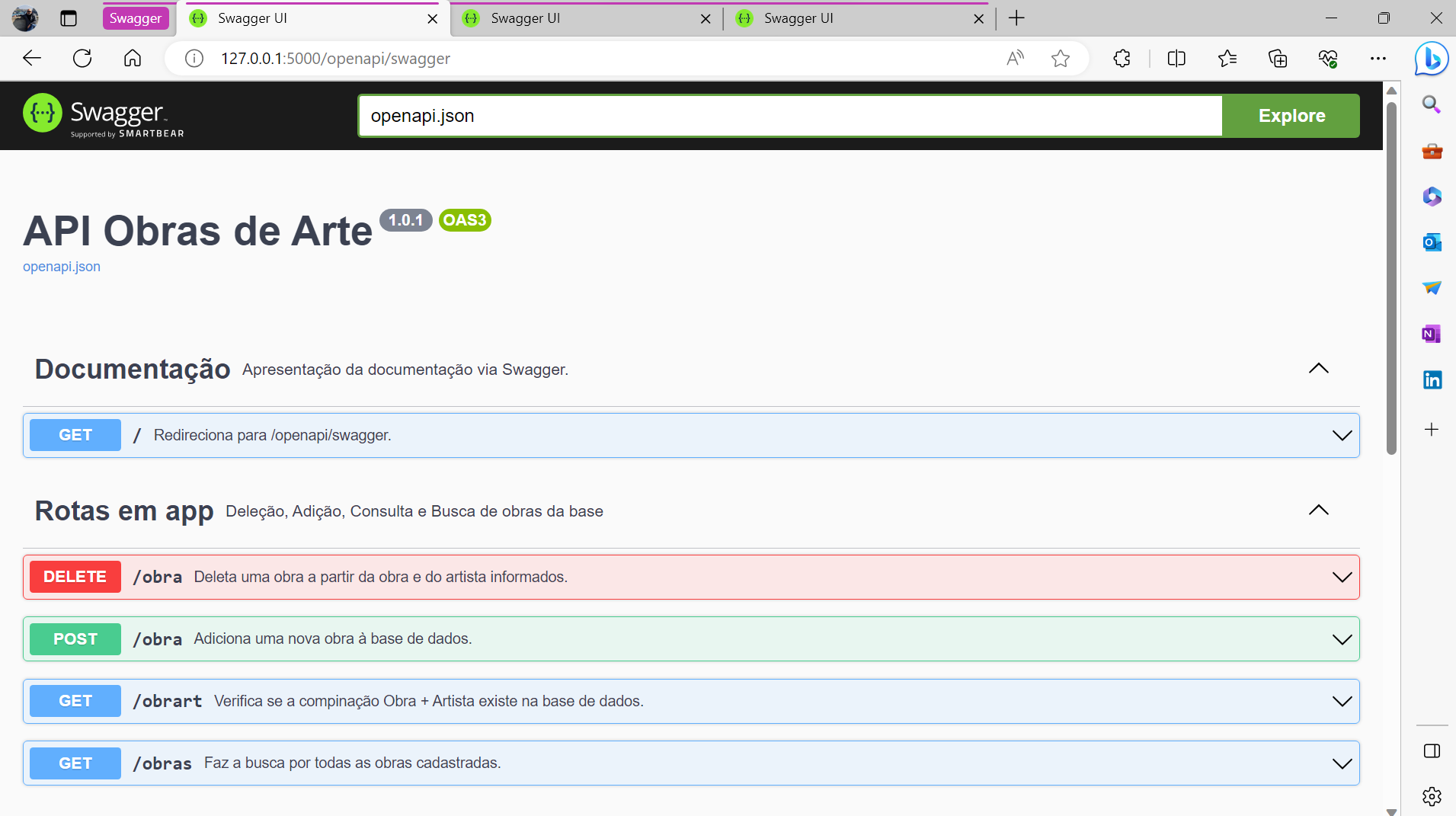Screen dimensions: 1456x816
Task: Open the Bing Copilot sidebar icon
Action: [1432, 59]
